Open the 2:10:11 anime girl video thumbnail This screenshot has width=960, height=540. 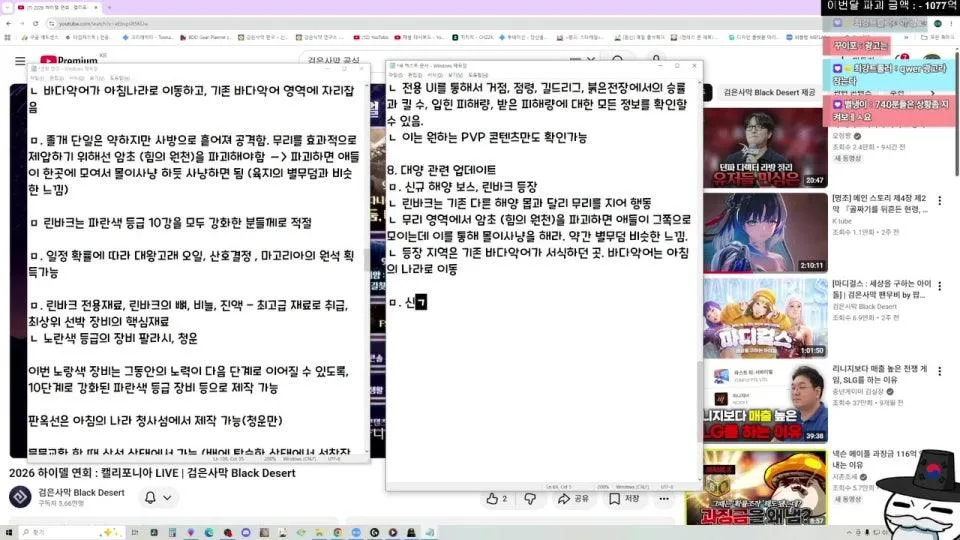[x=765, y=233]
